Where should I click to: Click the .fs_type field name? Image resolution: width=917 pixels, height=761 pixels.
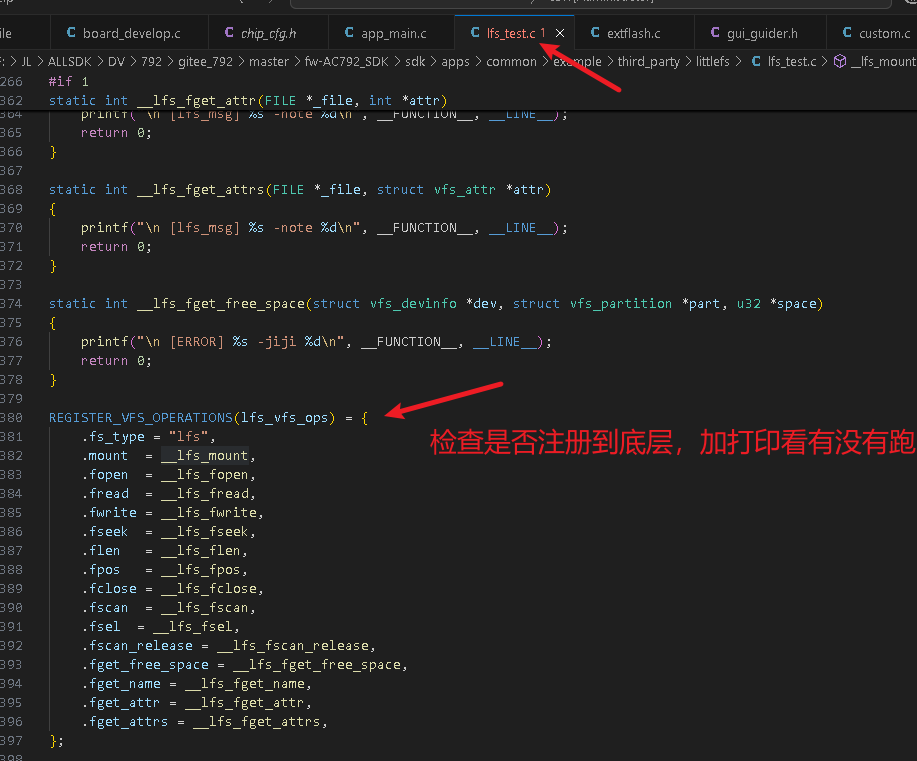113,436
